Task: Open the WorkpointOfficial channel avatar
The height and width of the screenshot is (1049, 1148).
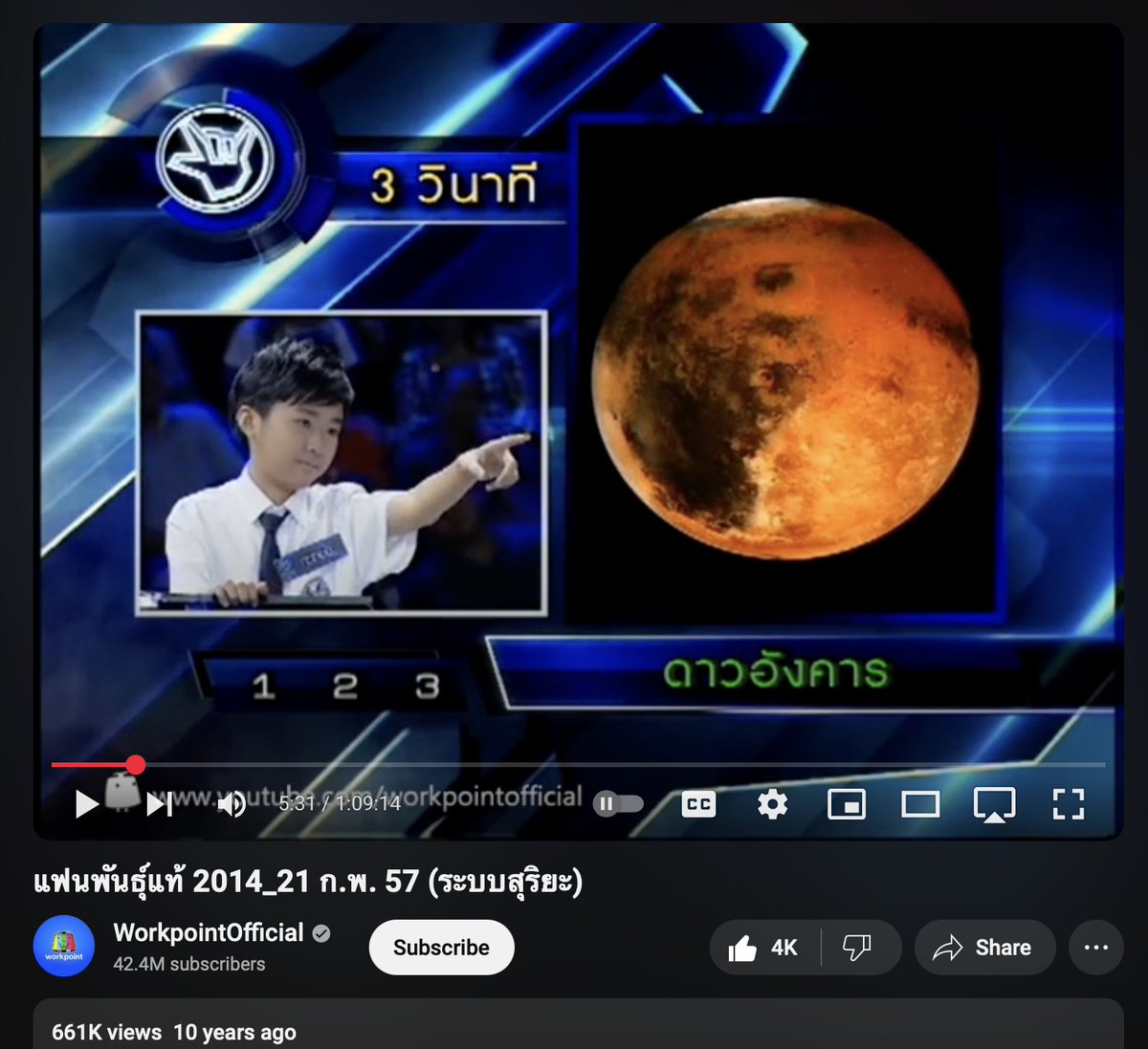Action: coord(63,946)
